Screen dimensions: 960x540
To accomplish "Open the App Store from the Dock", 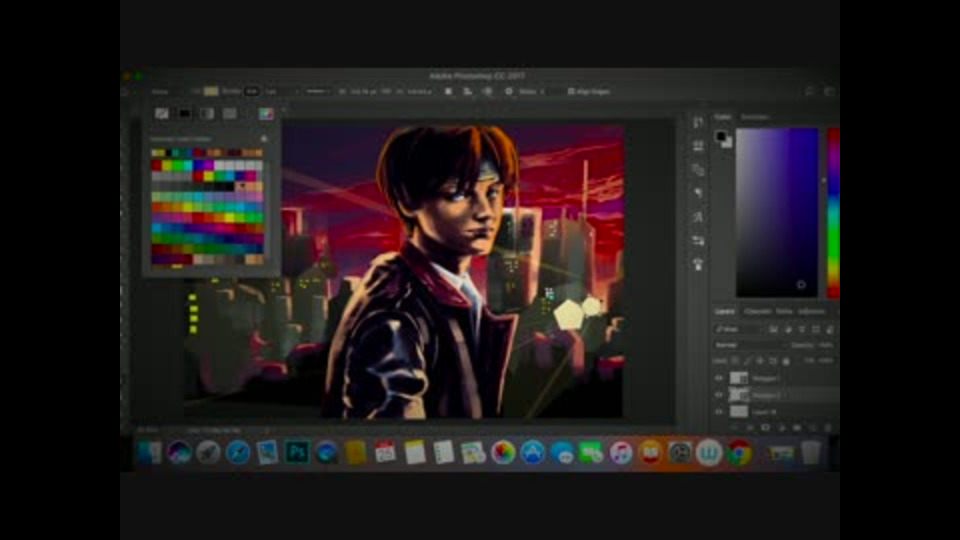I will (533, 453).
